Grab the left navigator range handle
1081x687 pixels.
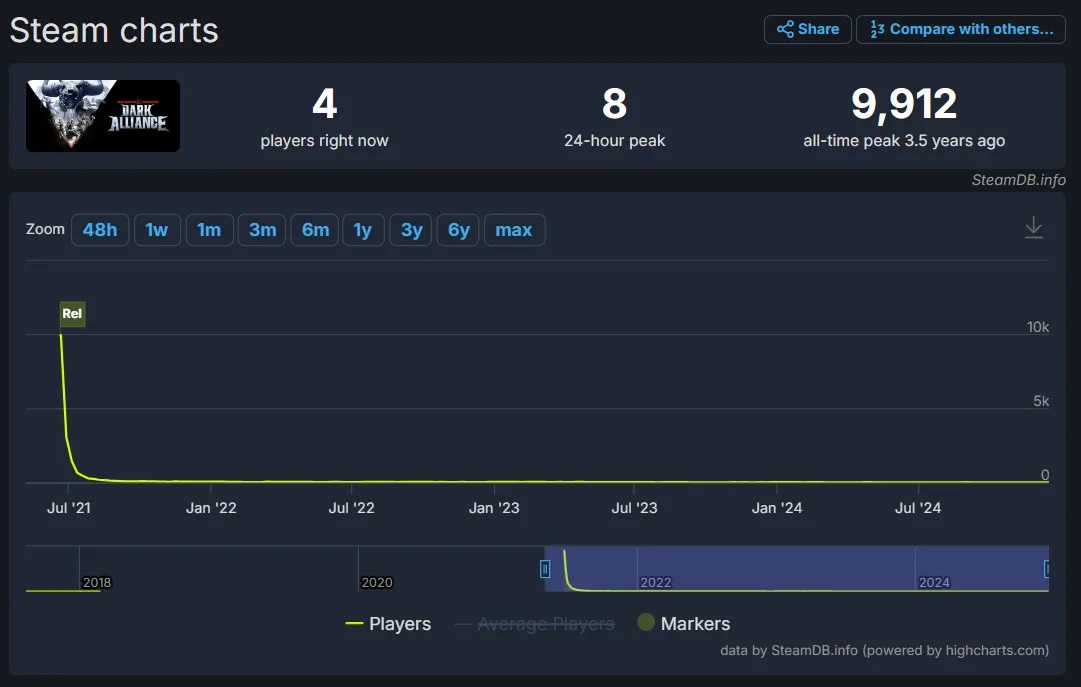545,569
